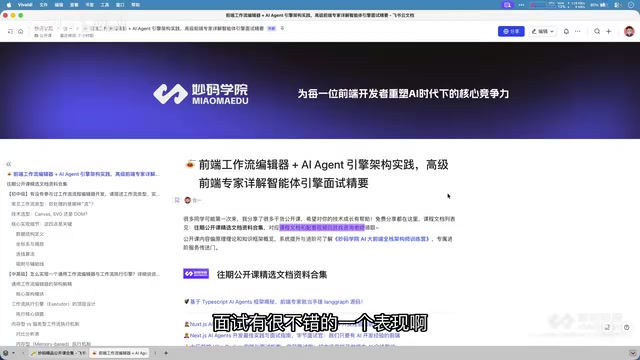This screenshot has width=640, height=360.
Task: Open the 帮助 menu in menu bar
Action: coord(136,5)
